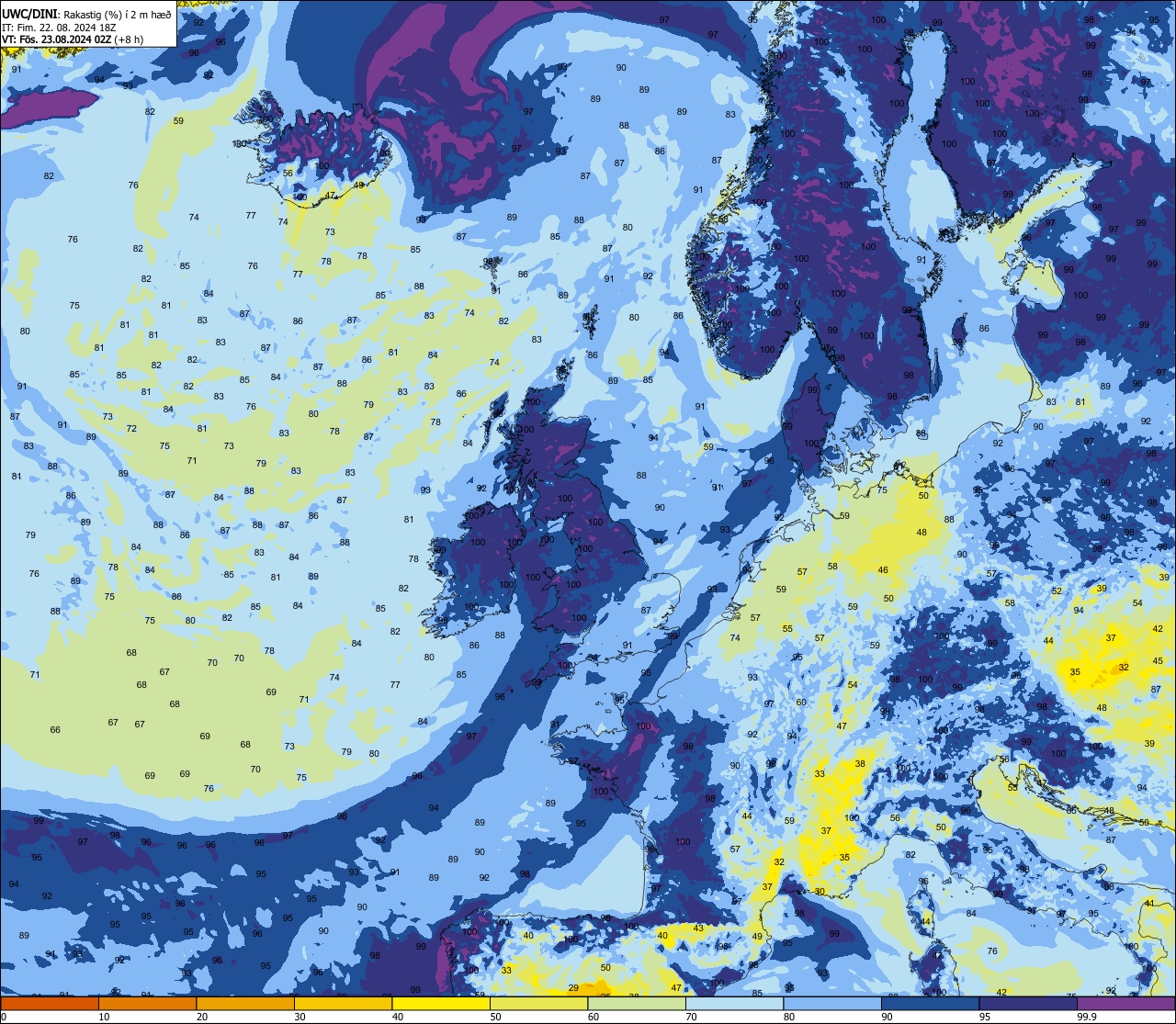Click the light blue 70–80% legend swatch
The height and width of the screenshot is (1024, 1176).
pyautogui.click(x=734, y=1003)
